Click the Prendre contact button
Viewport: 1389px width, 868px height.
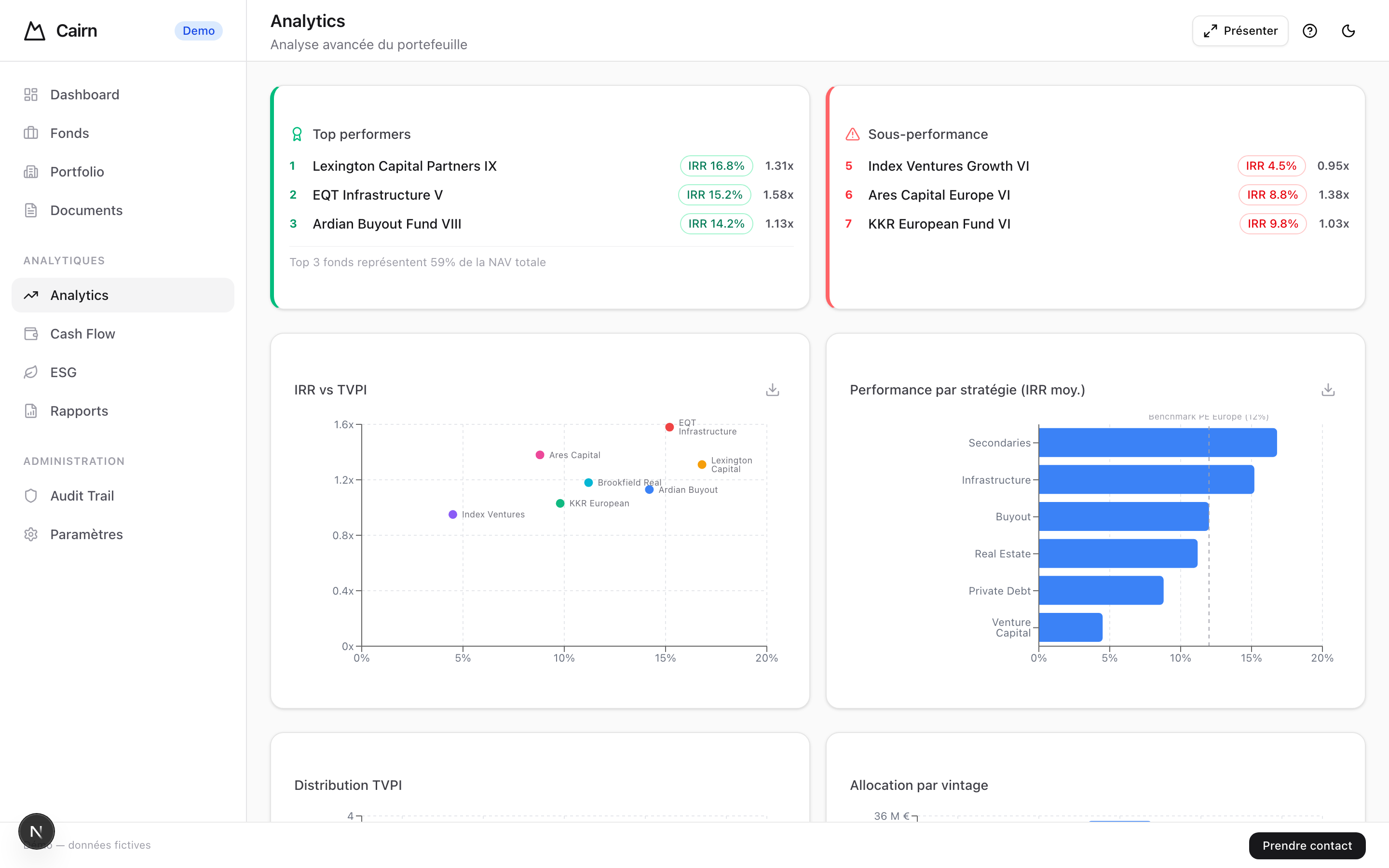point(1307,845)
